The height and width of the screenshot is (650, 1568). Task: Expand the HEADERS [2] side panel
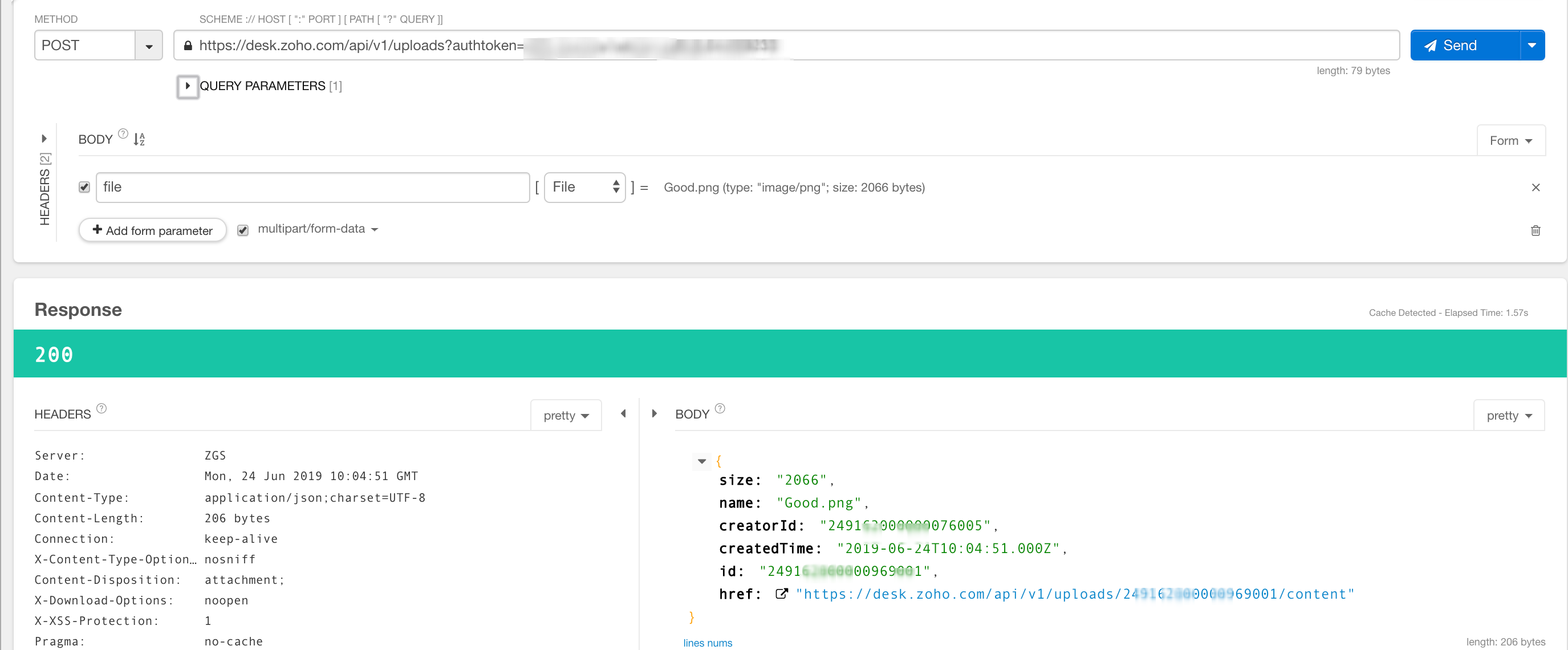coord(44,139)
